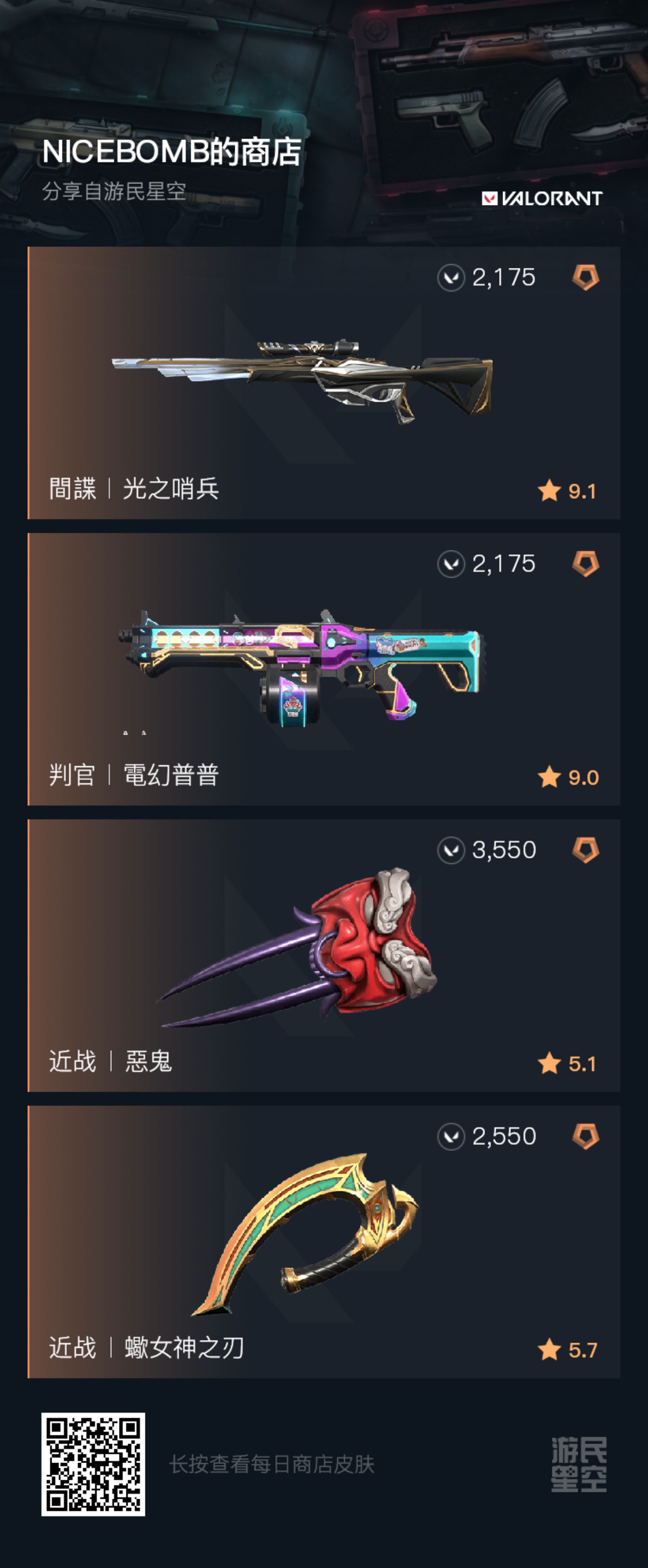The width and height of the screenshot is (648, 1568).
Task: Click the 游民星空 logo at bottom right
Action: click(579, 1465)
